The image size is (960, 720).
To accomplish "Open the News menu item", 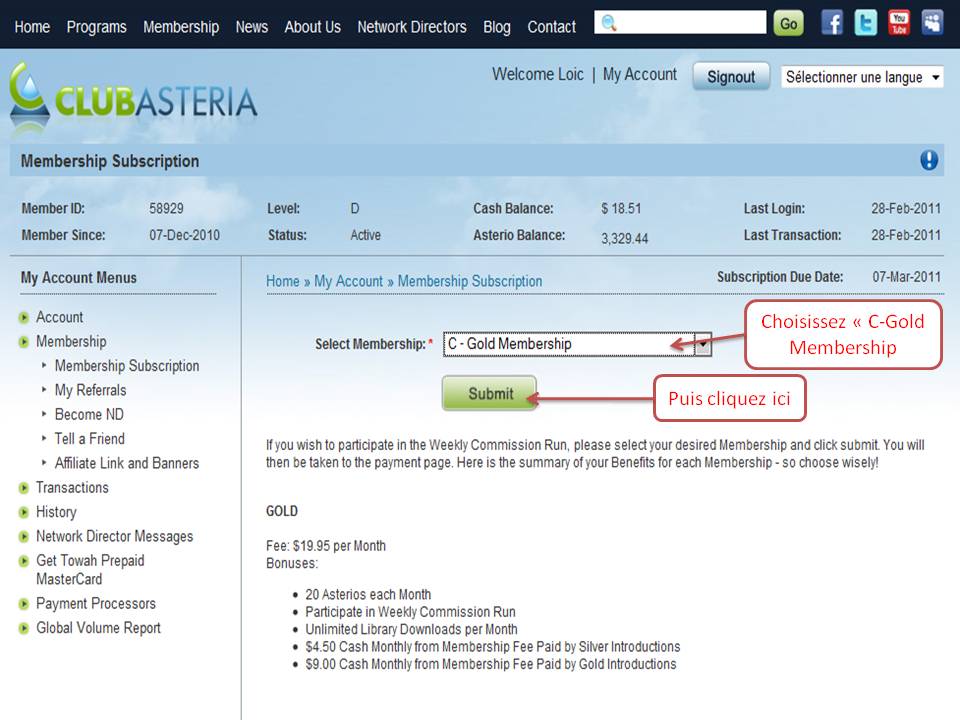I will [x=252, y=27].
